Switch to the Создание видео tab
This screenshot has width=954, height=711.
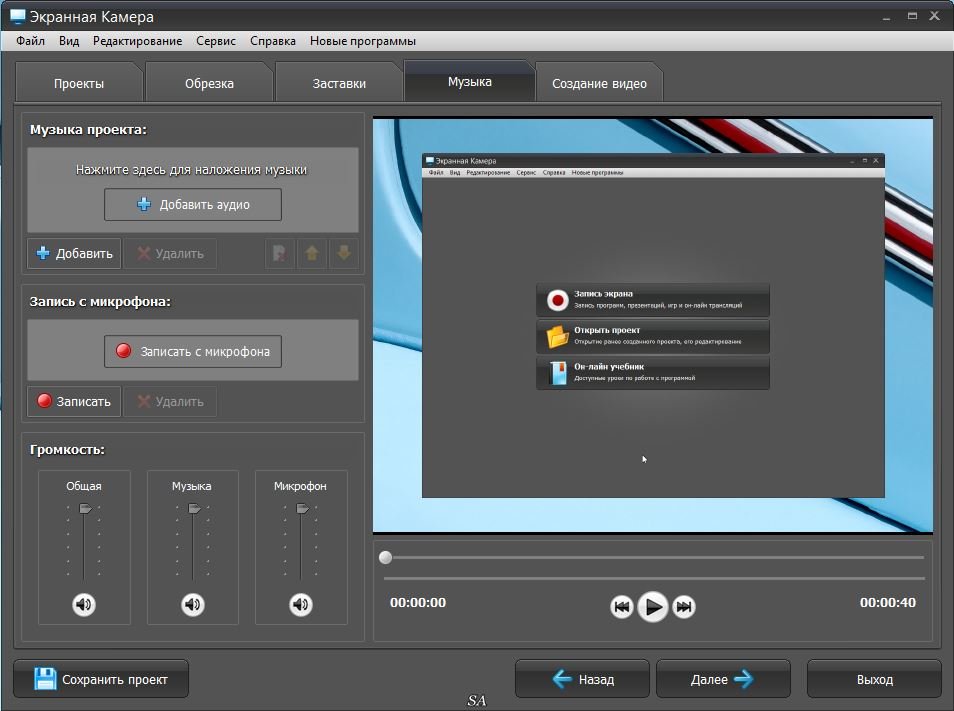click(x=599, y=84)
